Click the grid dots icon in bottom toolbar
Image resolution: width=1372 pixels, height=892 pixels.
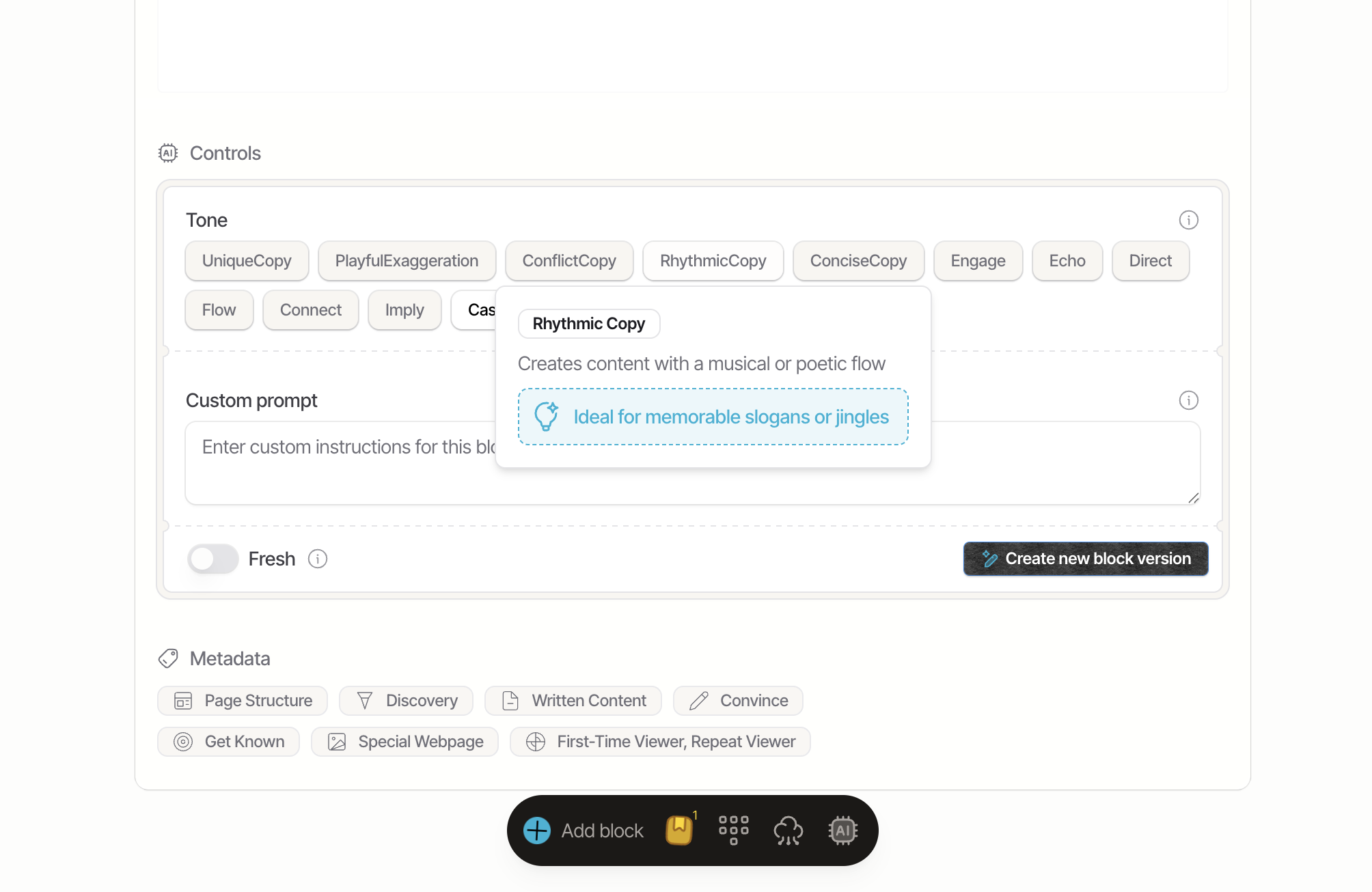733,831
